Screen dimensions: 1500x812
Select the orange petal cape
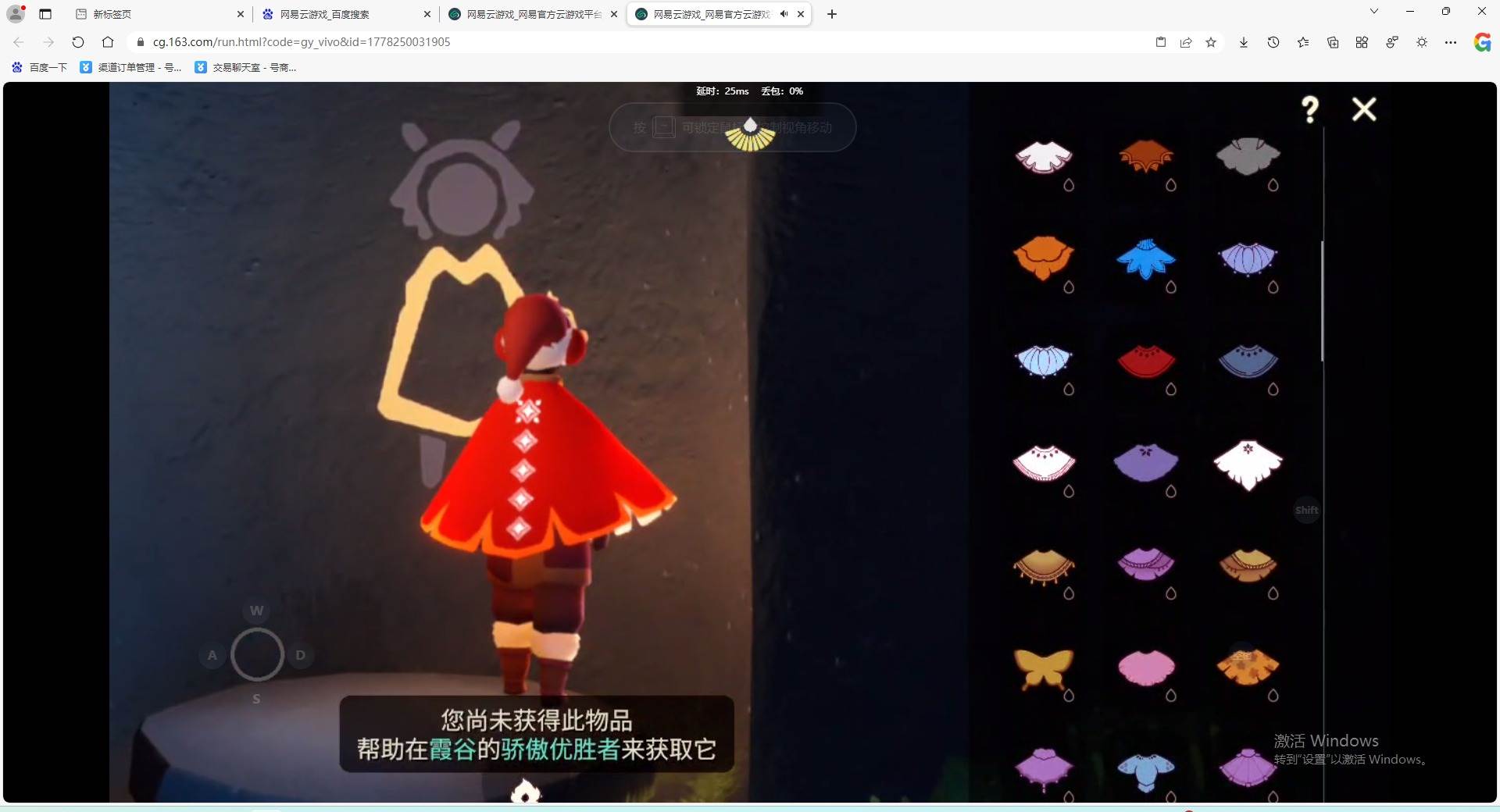point(1044,258)
